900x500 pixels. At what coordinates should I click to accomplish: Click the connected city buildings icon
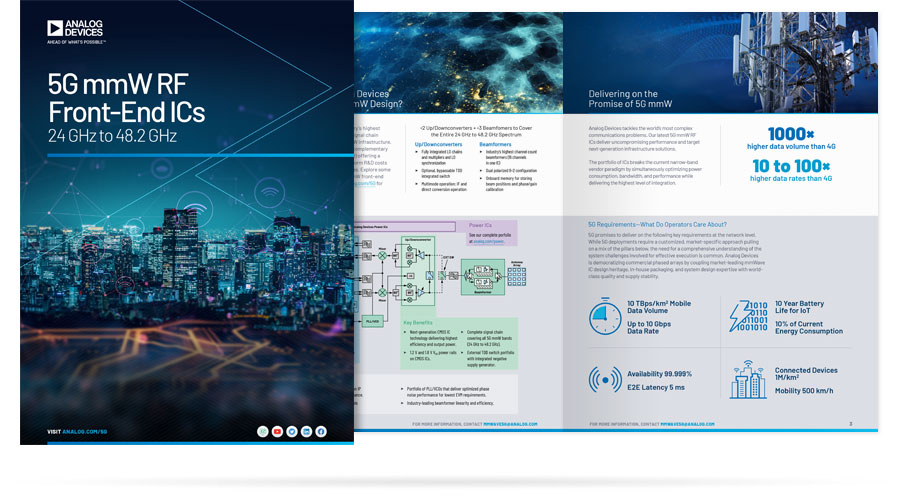[748, 380]
